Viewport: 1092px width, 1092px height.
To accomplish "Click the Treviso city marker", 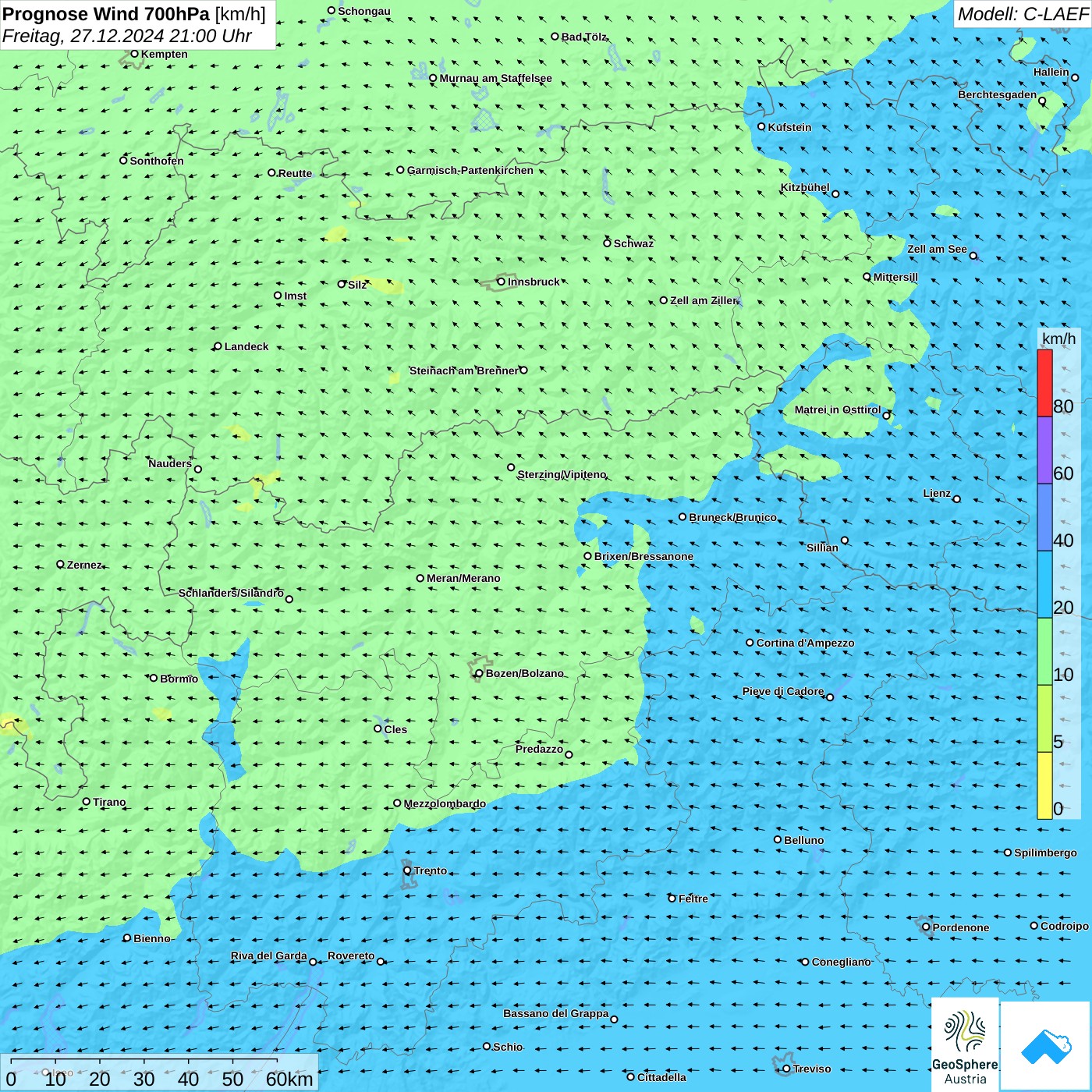I will (x=787, y=1069).
